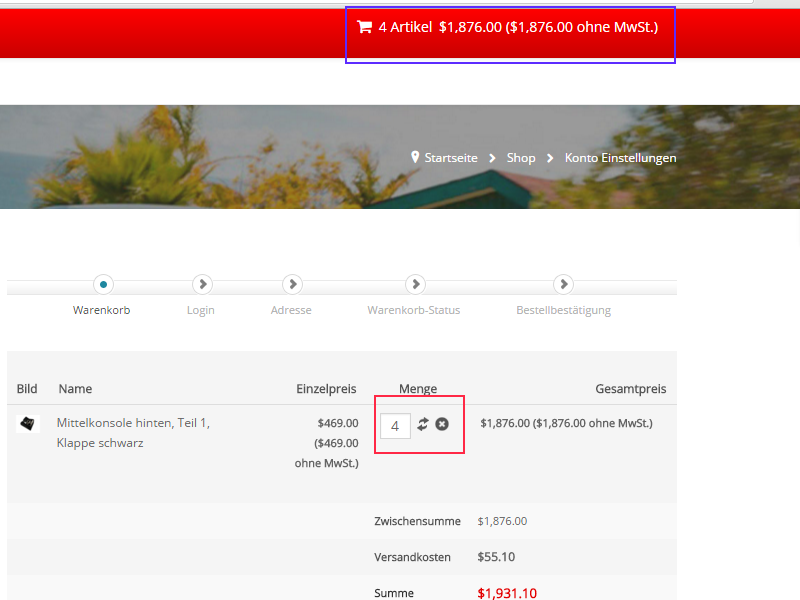Click the chevron between Startseite and Shop

[492, 158]
